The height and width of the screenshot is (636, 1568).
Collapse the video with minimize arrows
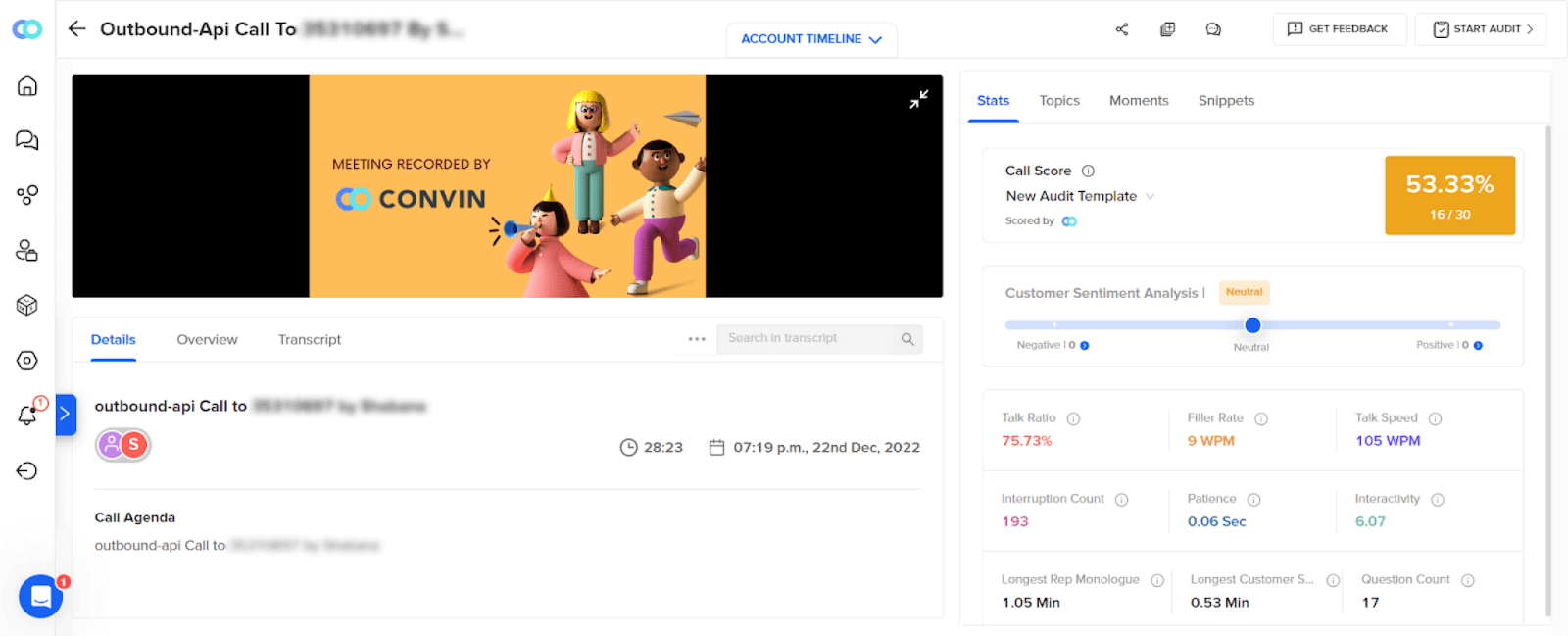click(918, 99)
